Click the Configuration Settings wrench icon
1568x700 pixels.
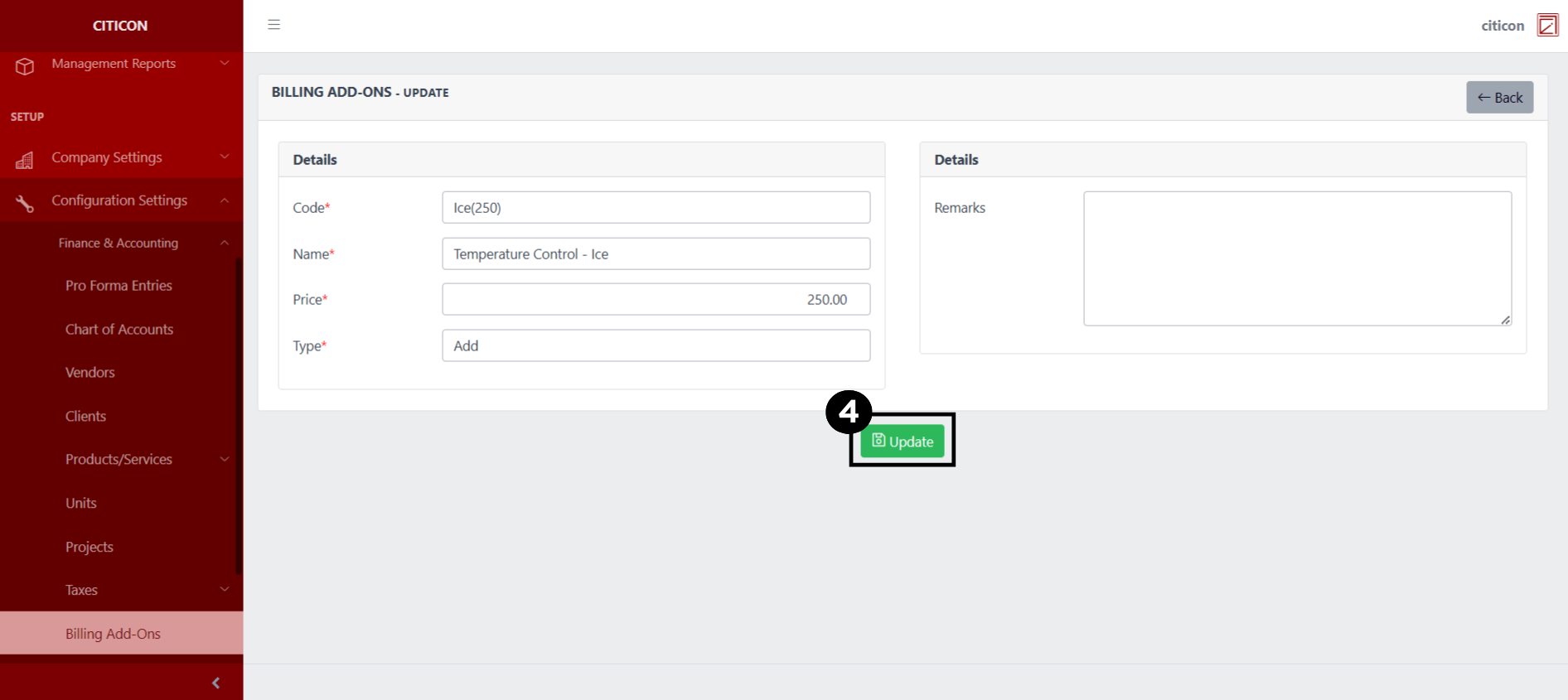coord(25,203)
